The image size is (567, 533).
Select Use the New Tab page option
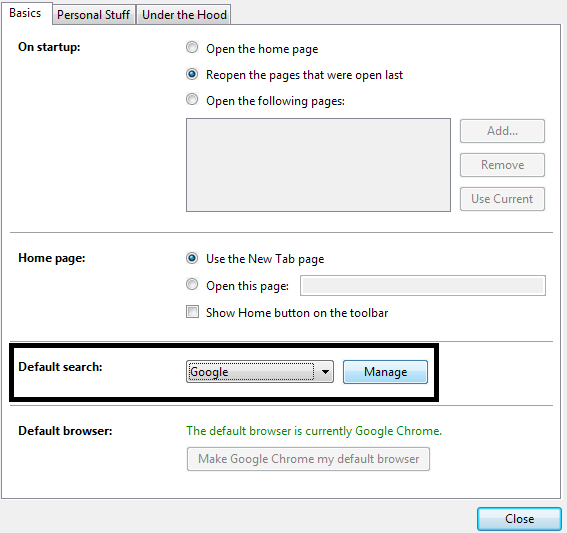pyautogui.click(x=192, y=258)
